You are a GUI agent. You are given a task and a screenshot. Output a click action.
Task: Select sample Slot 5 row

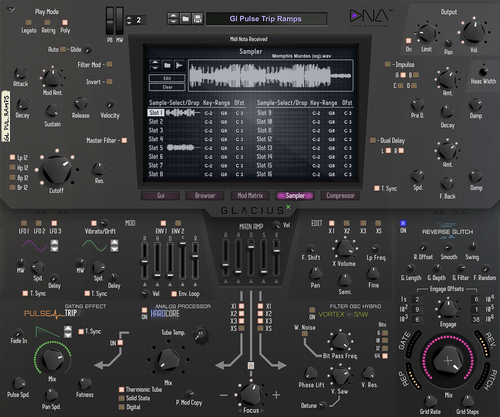(196, 148)
